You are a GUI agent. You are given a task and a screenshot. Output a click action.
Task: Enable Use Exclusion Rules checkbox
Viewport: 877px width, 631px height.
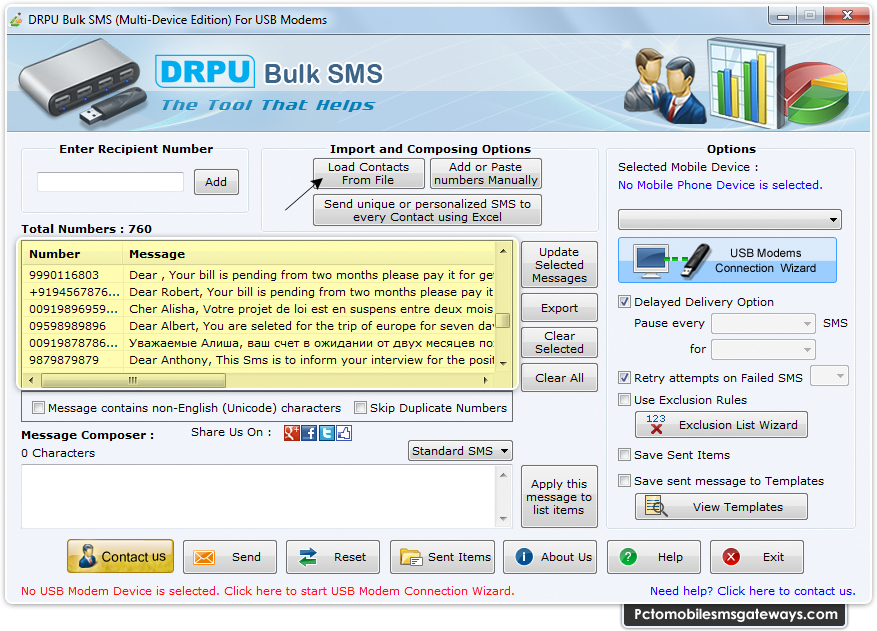[x=624, y=399]
